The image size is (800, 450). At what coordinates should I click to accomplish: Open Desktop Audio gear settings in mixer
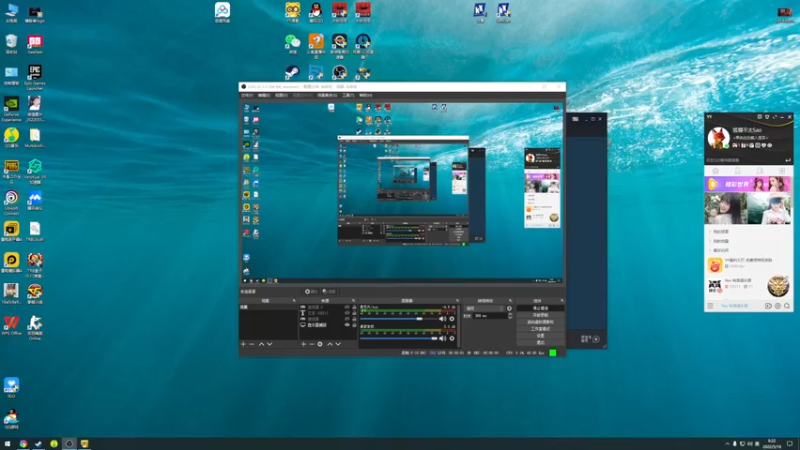[x=452, y=338]
